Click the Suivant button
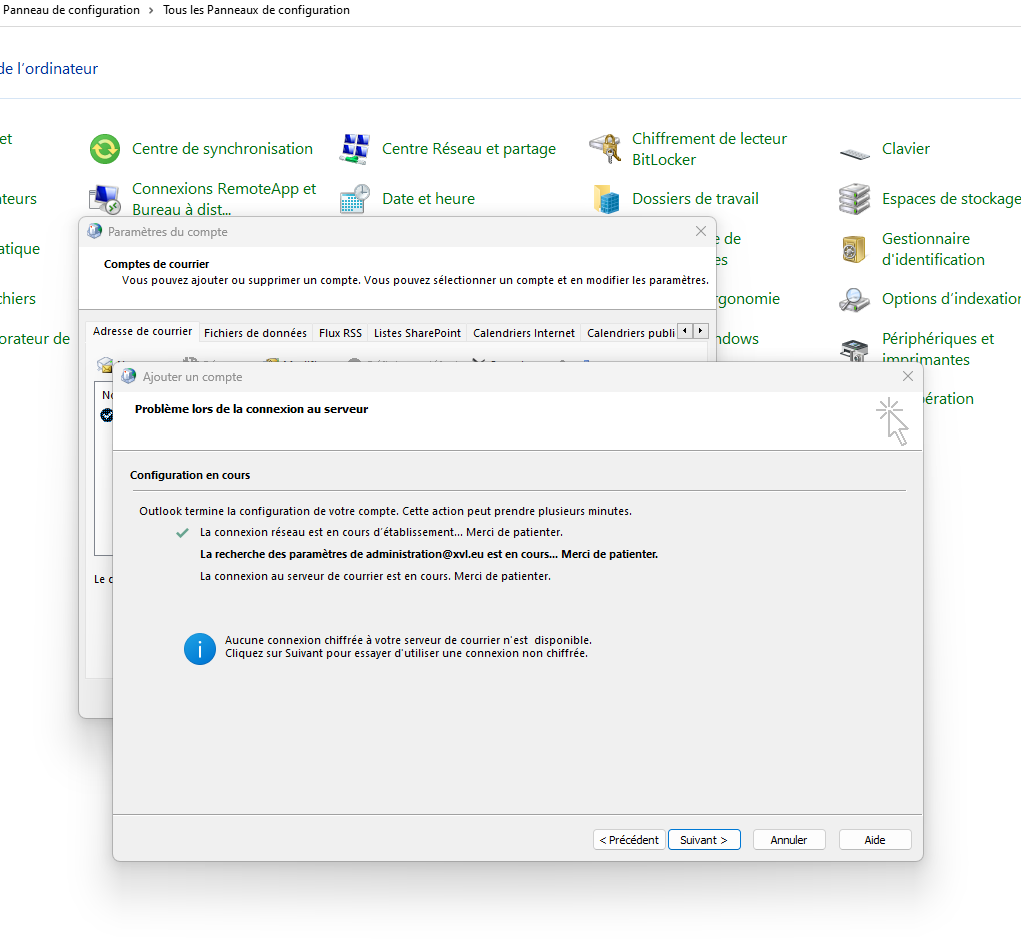 point(704,840)
